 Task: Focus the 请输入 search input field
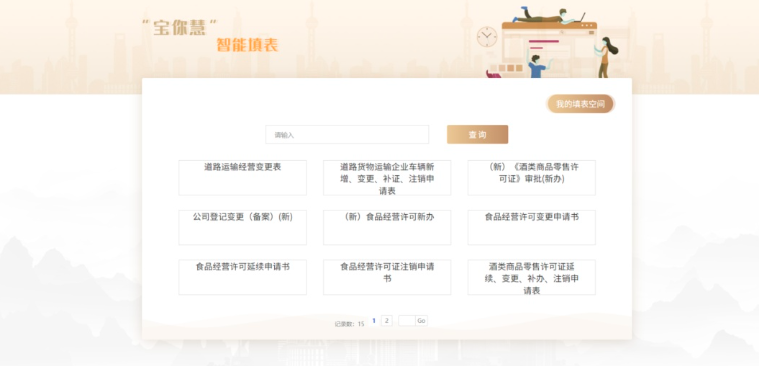click(347, 135)
